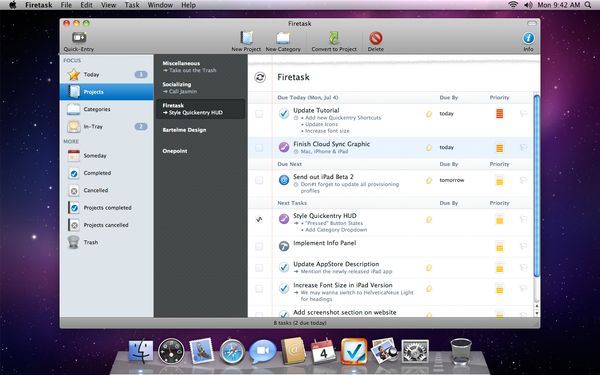Click the flag icon on Send out iPad Beta 2 row
The image size is (600, 375).
523,180
